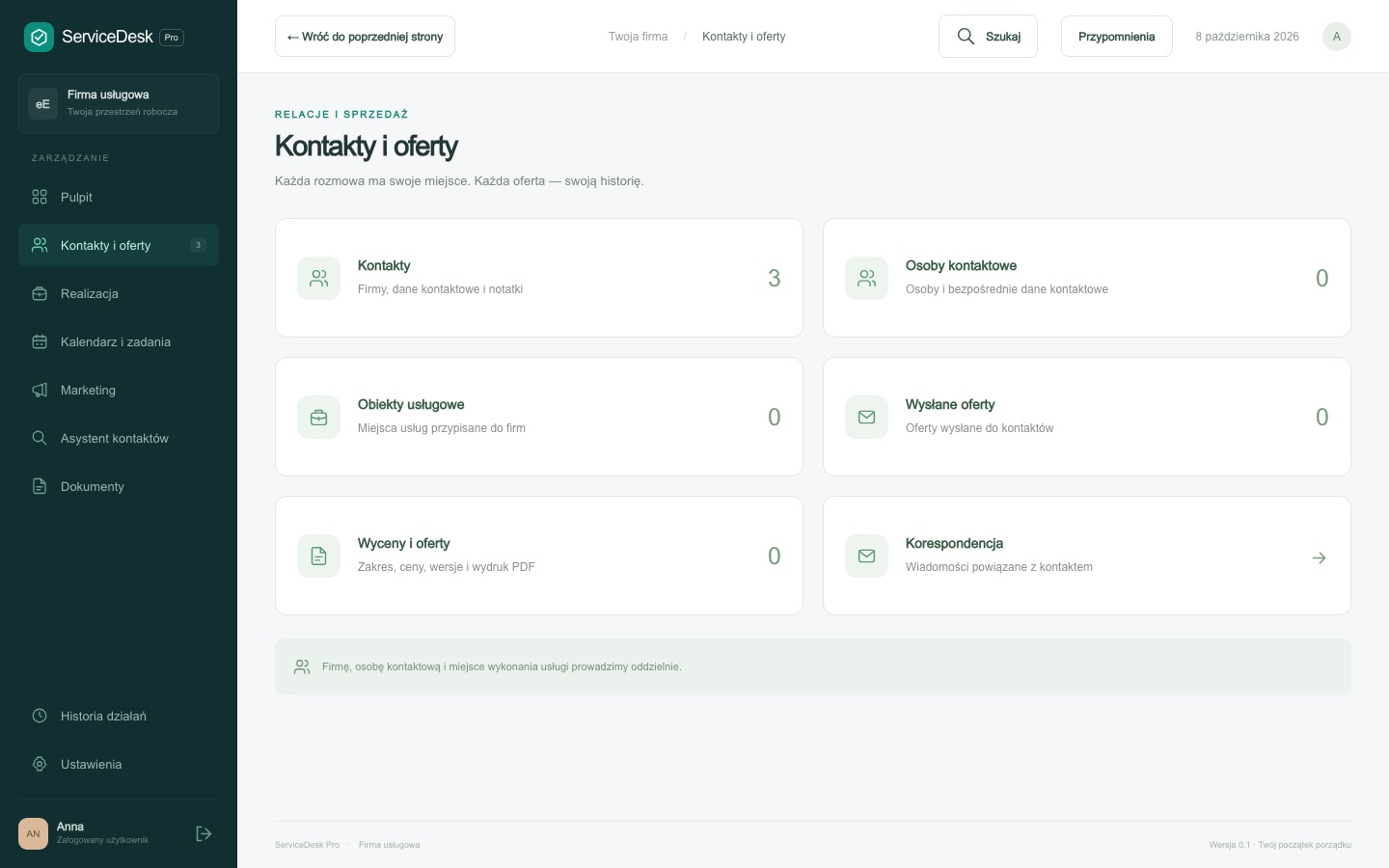Open the Przypomnienia button

point(1116,37)
